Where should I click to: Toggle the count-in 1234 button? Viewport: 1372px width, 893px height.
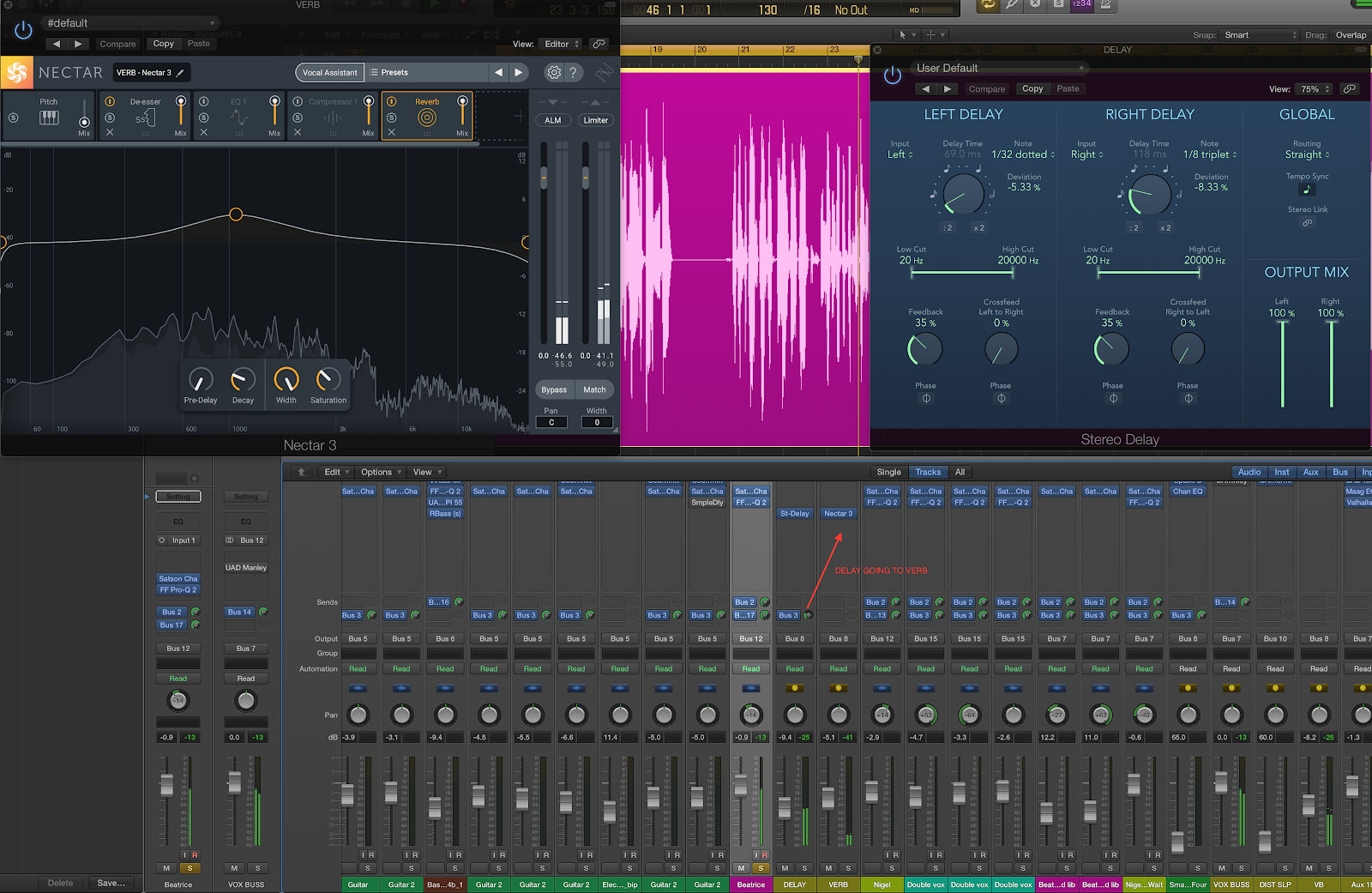(1082, 5)
